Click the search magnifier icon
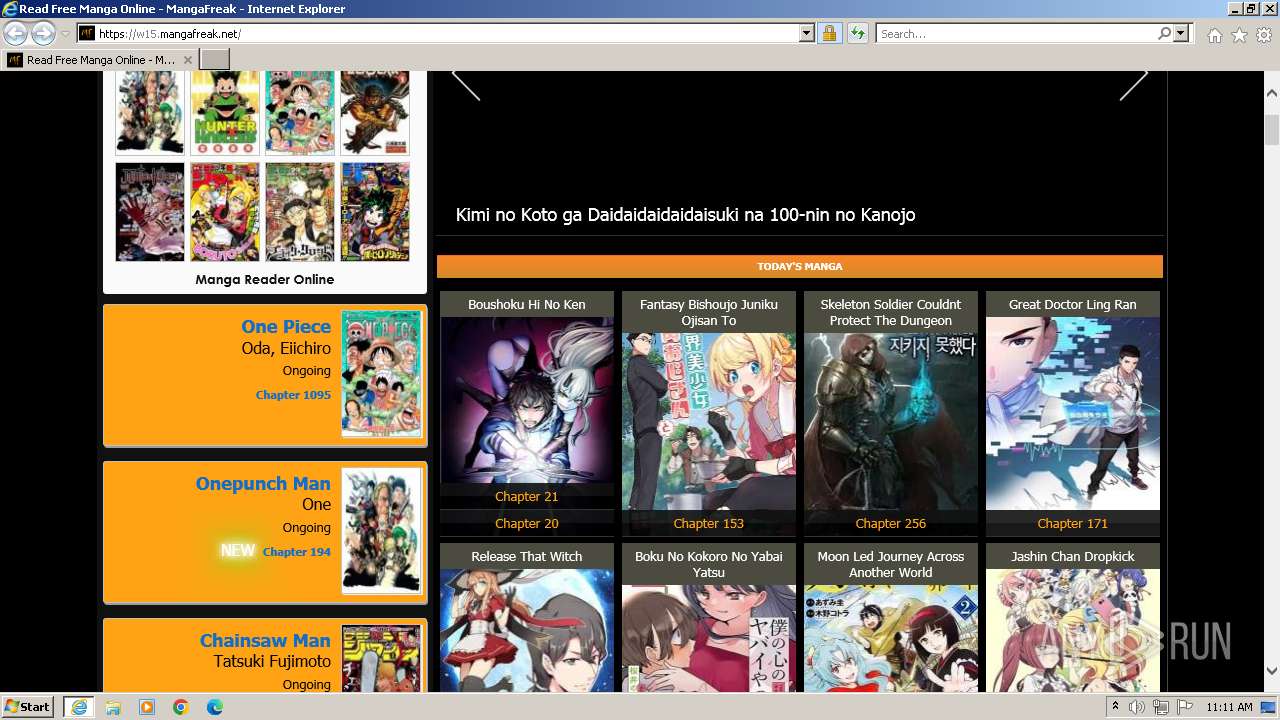The height and width of the screenshot is (720, 1280). point(1164,34)
